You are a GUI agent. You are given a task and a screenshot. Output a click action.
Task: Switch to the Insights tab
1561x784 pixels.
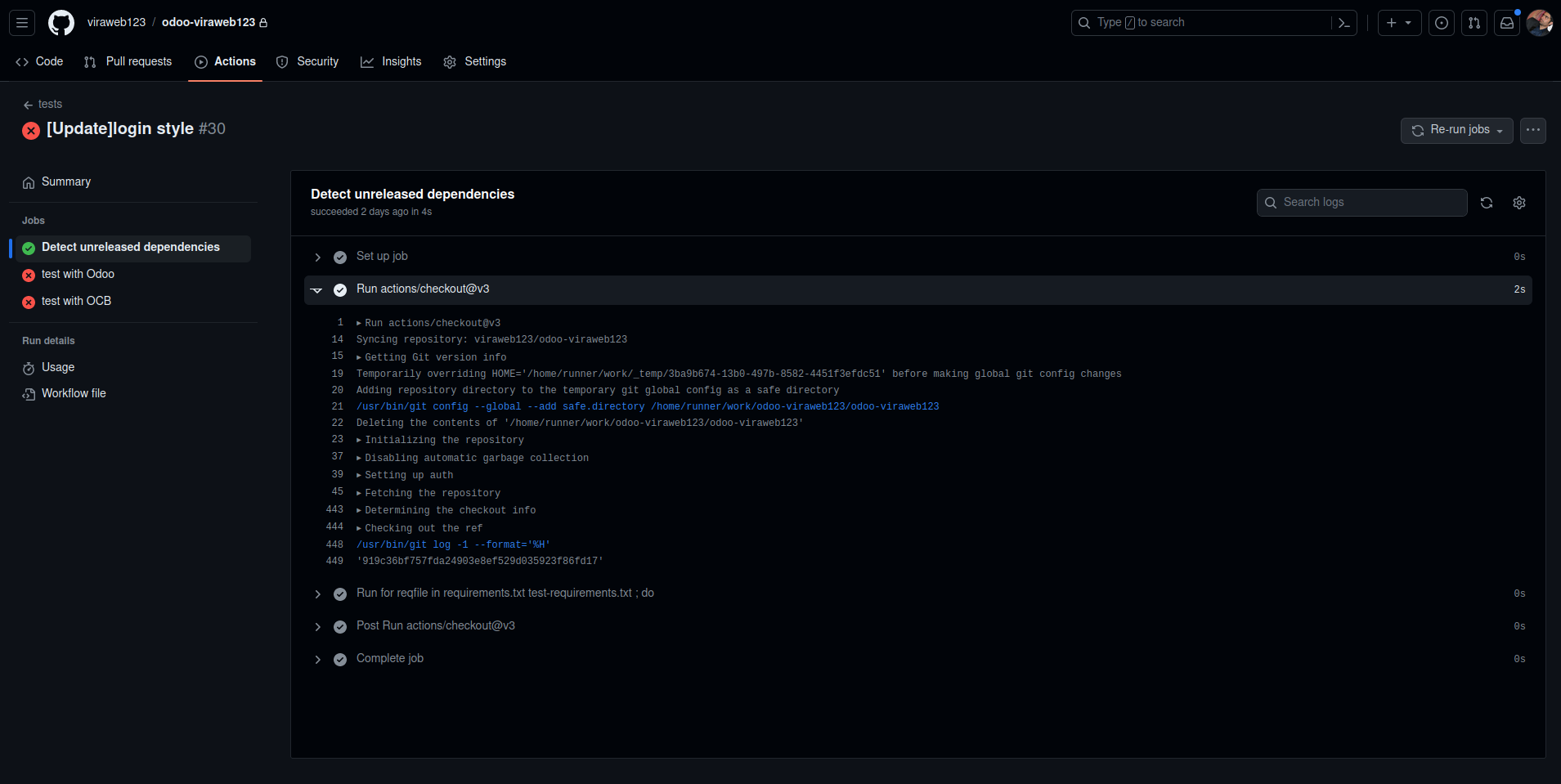[x=391, y=61]
